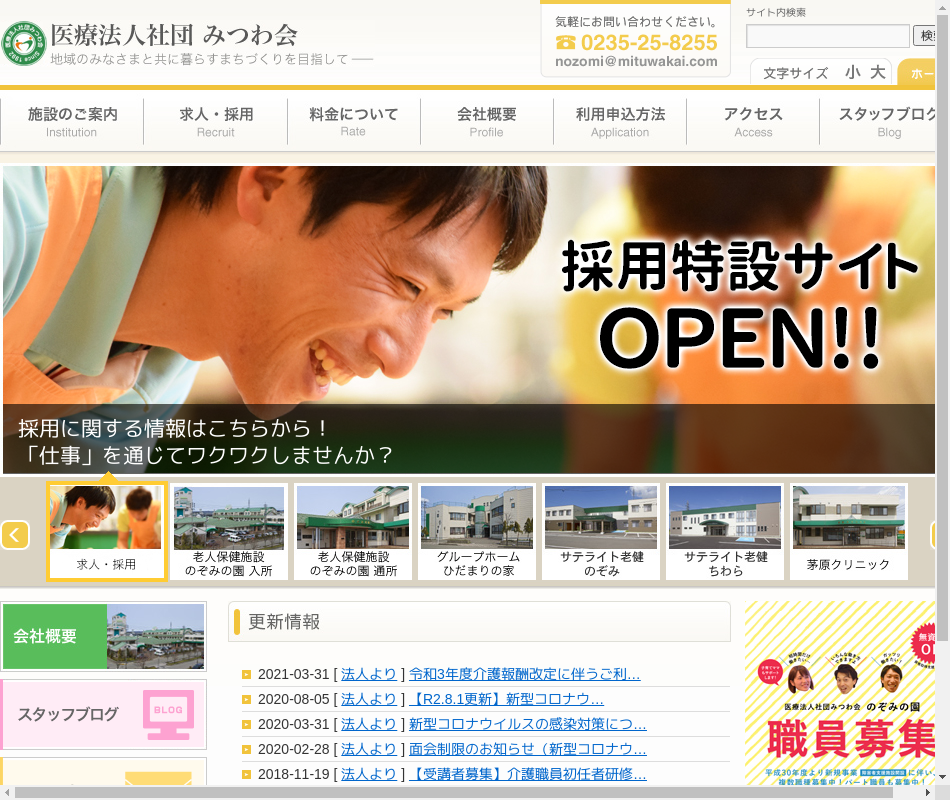This screenshot has height=800, width=950.
Task: Open the 施設のご案内 Institution menu
Action: click(72, 122)
